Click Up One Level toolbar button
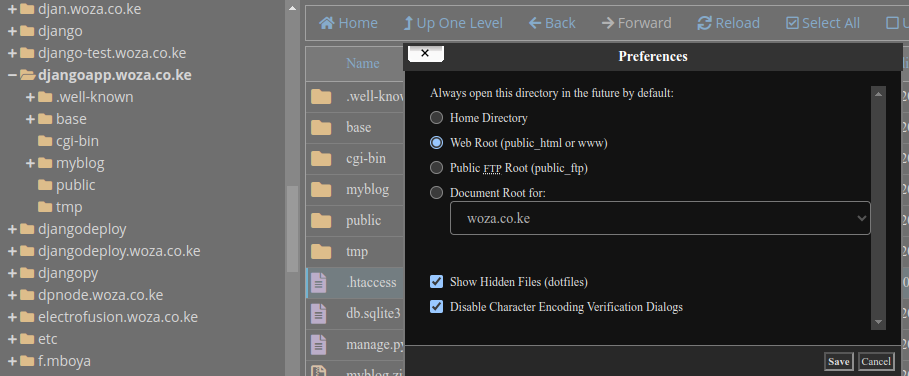The width and height of the screenshot is (909, 376). pyautogui.click(x=453, y=23)
